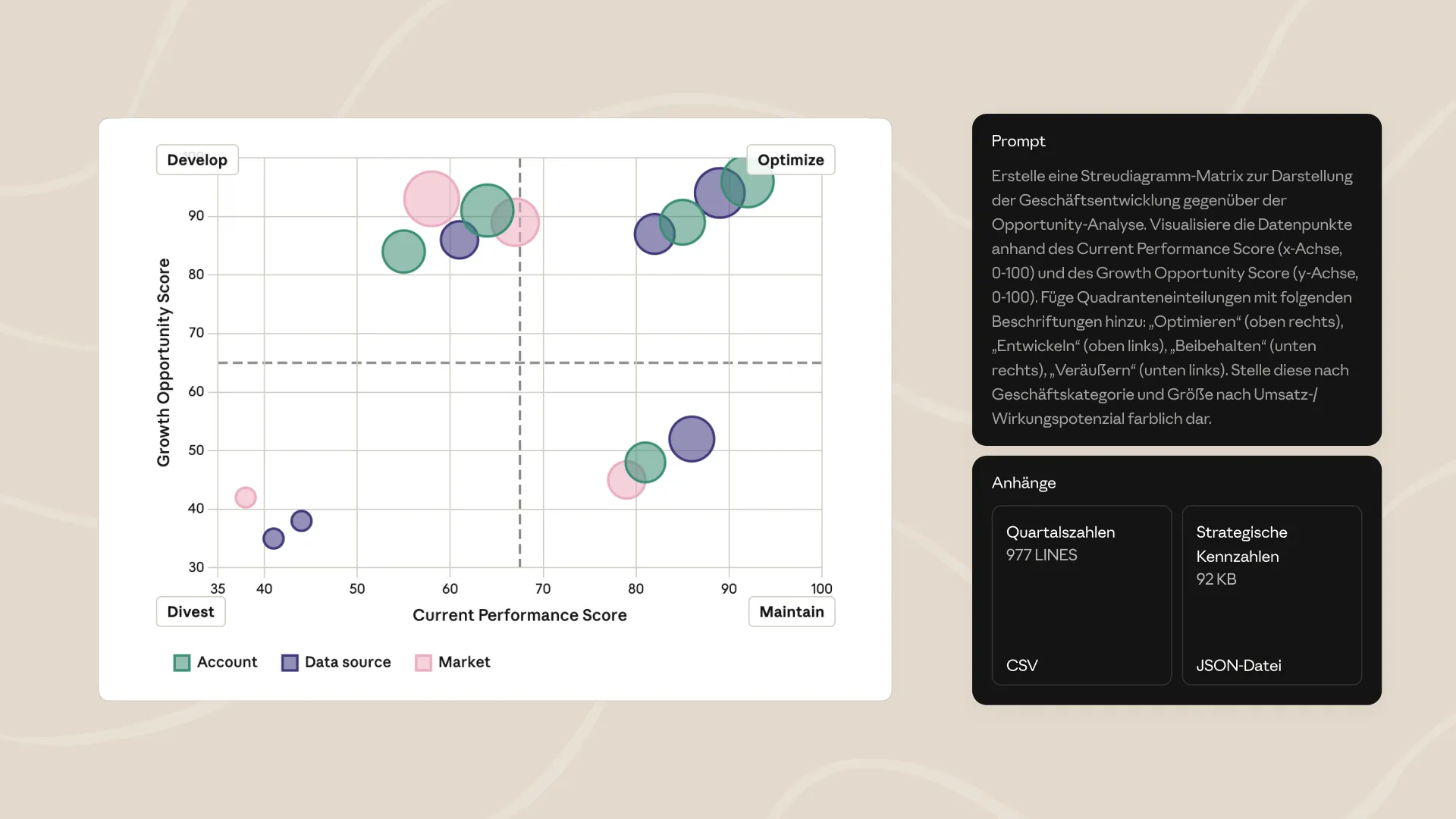Toggle the Data source legend label

pyautogui.click(x=347, y=662)
